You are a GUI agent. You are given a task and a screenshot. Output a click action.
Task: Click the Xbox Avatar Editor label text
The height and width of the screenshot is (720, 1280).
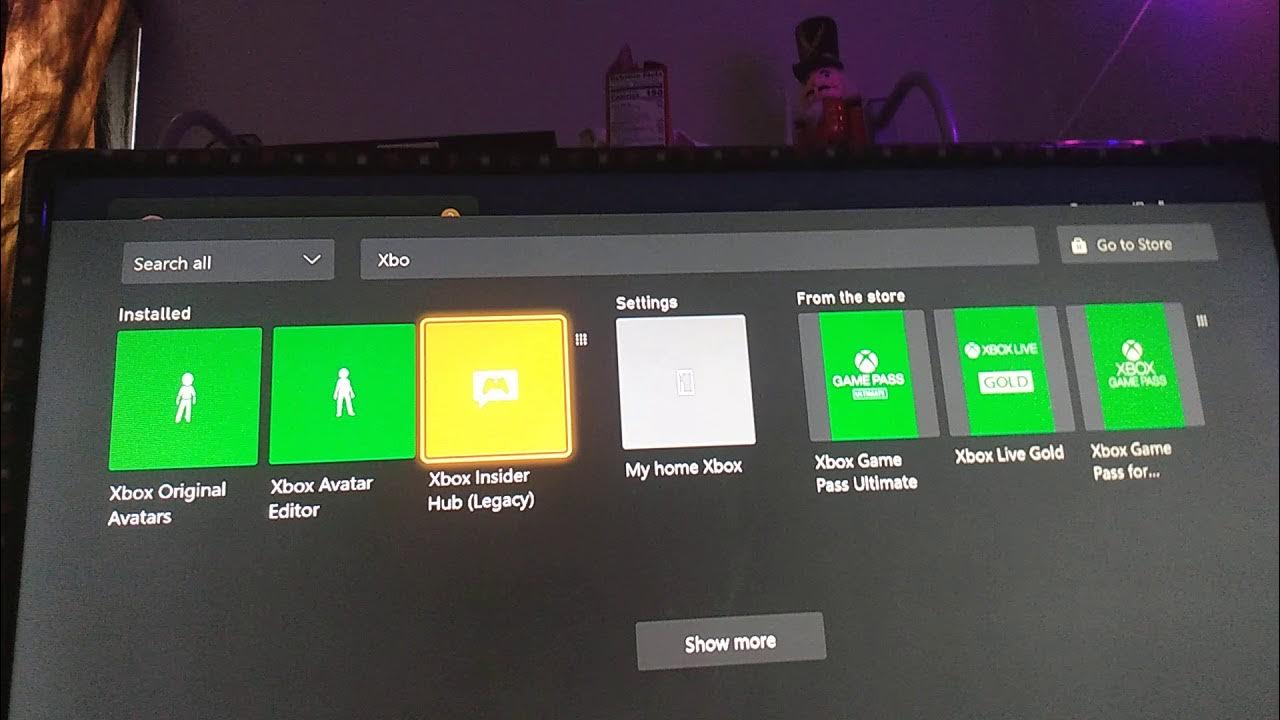click(x=320, y=497)
